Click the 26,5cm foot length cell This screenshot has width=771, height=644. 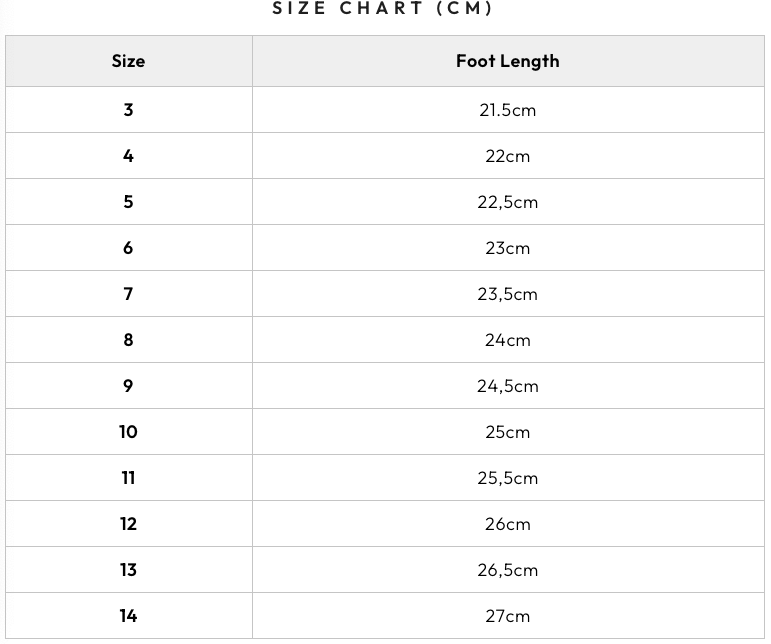click(508, 569)
